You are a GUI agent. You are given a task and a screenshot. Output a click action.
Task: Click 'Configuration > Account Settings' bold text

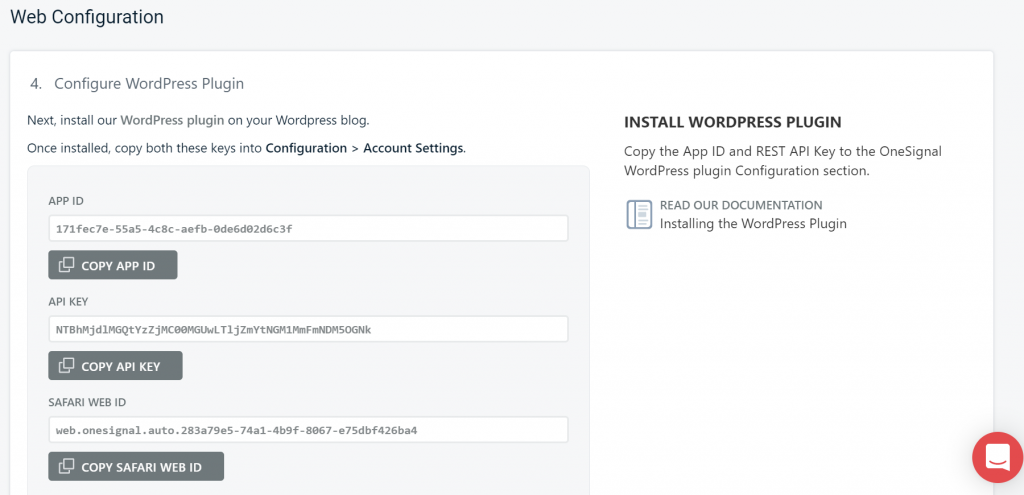pos(364,148)
